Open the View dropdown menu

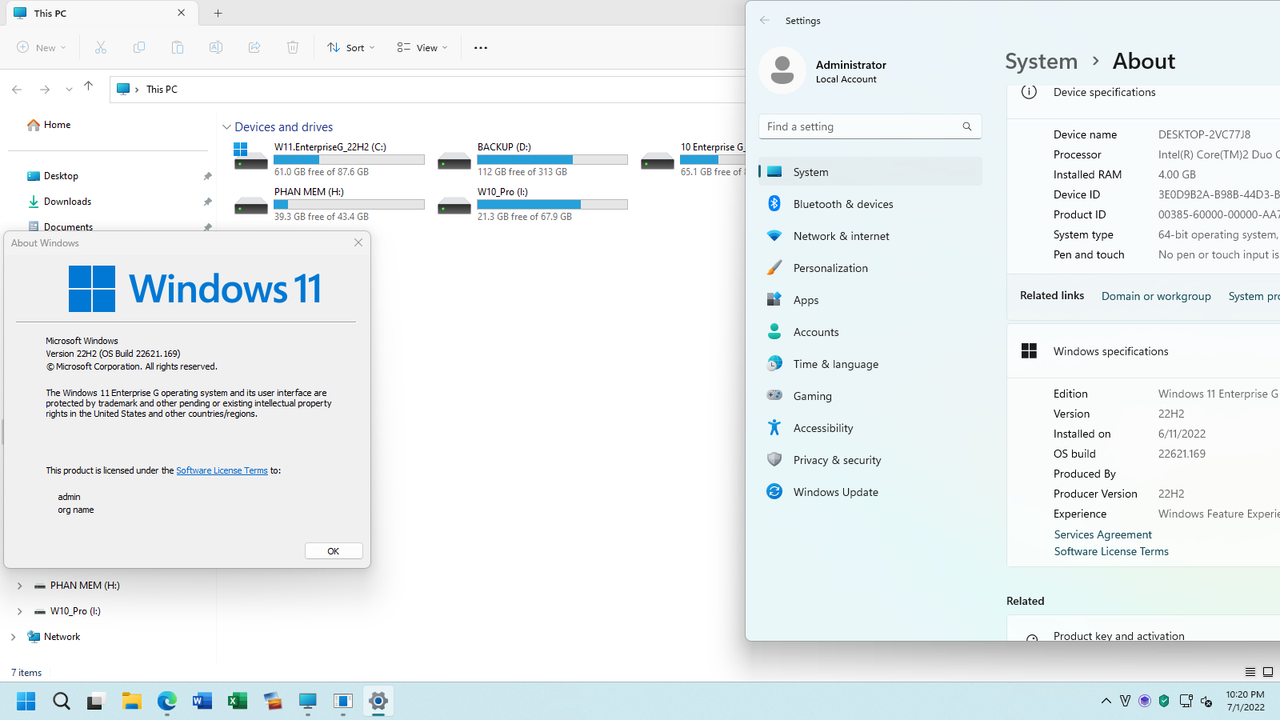click(x=422, y=47)
